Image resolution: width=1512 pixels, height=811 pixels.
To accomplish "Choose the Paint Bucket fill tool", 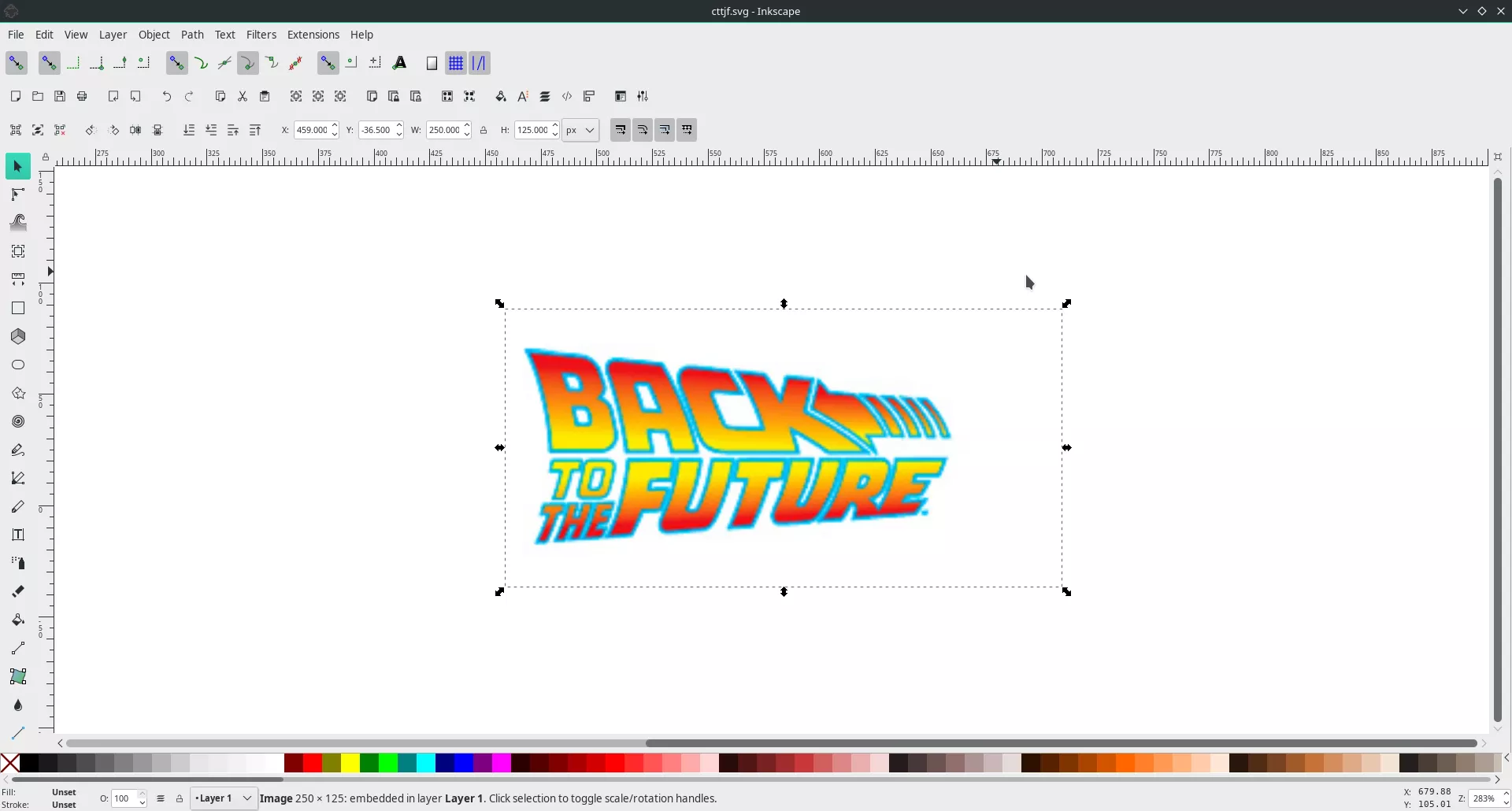I will 18,620.
